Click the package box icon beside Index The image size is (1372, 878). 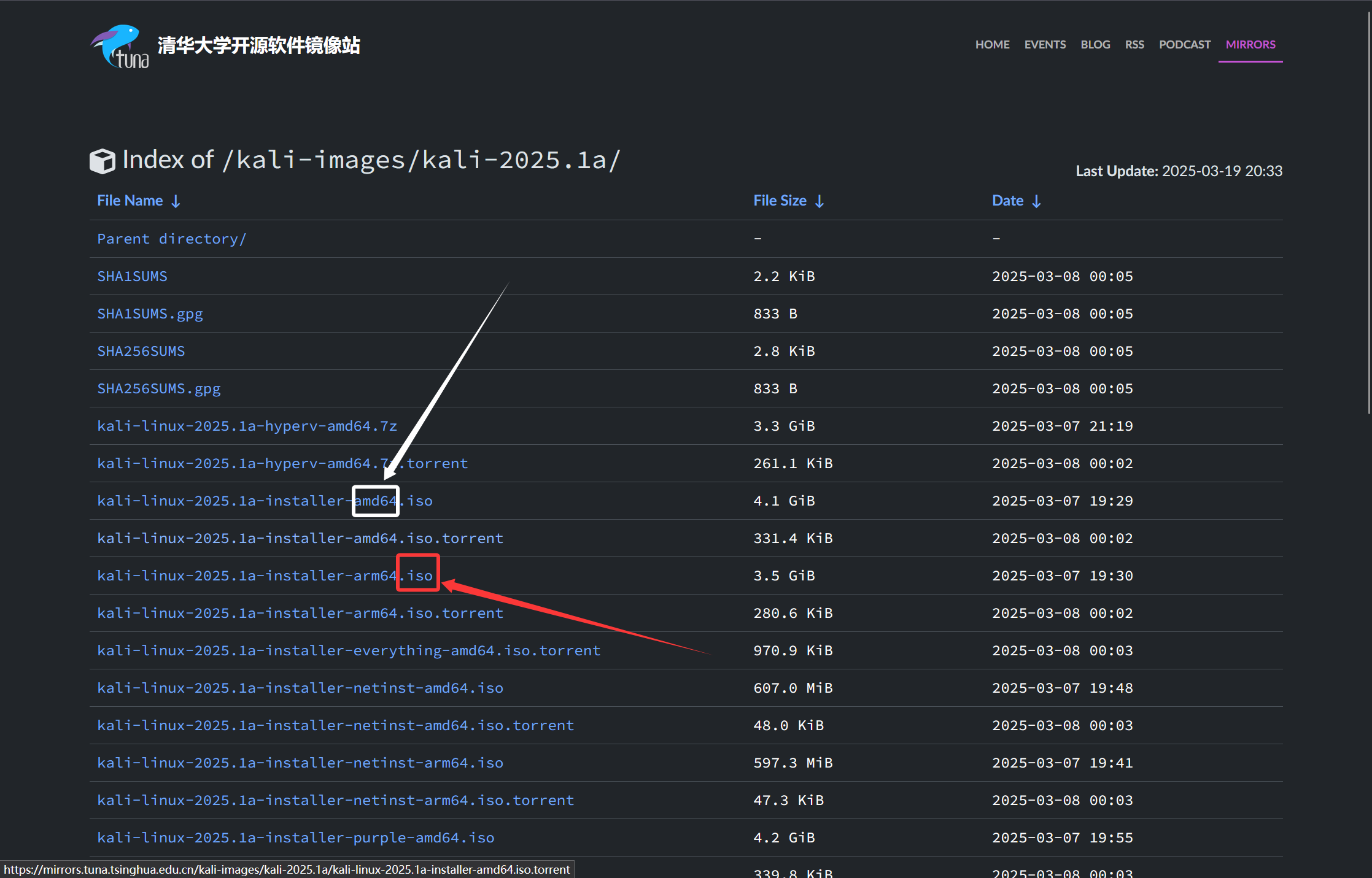coord(102,161)
